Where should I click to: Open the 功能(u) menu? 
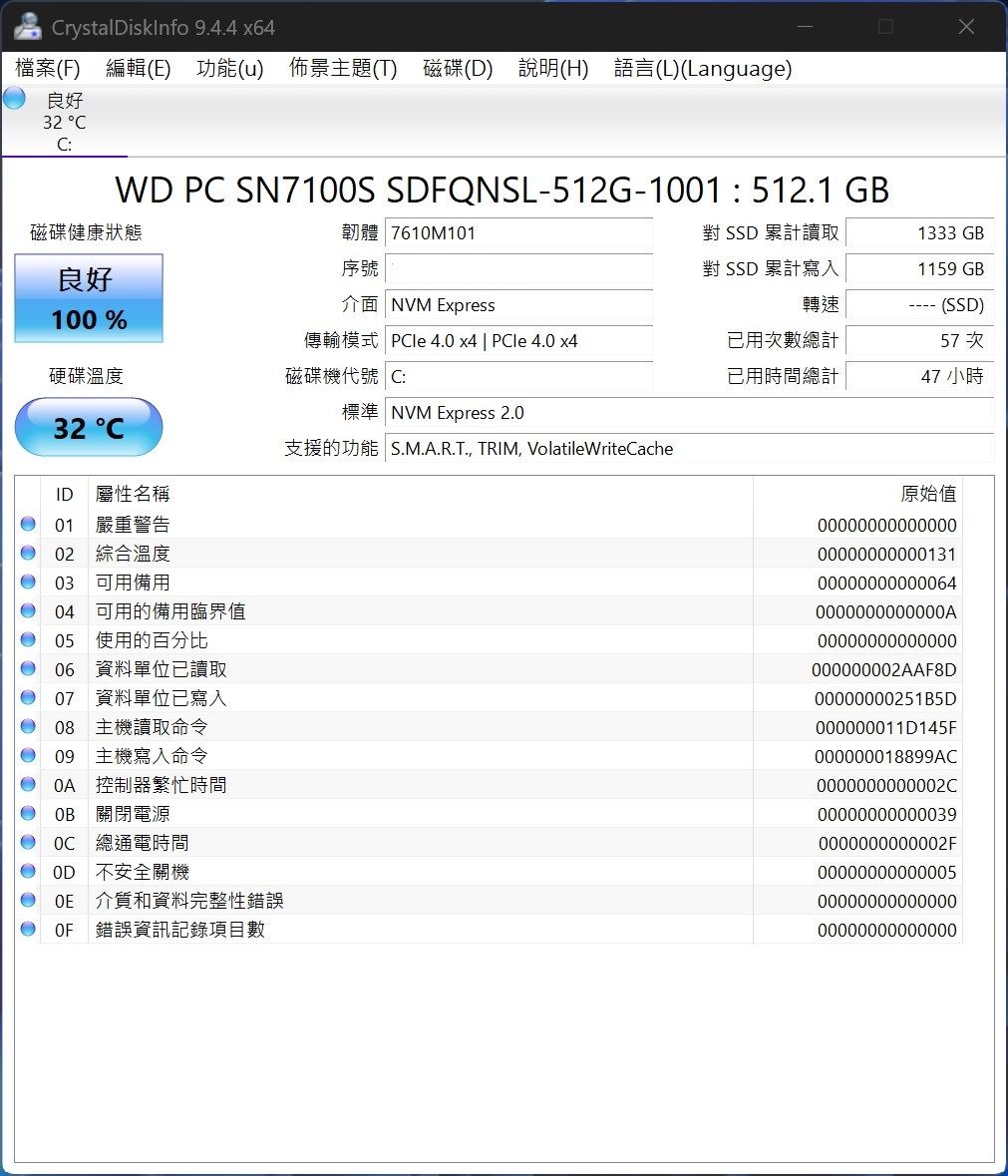pos(230,69)
